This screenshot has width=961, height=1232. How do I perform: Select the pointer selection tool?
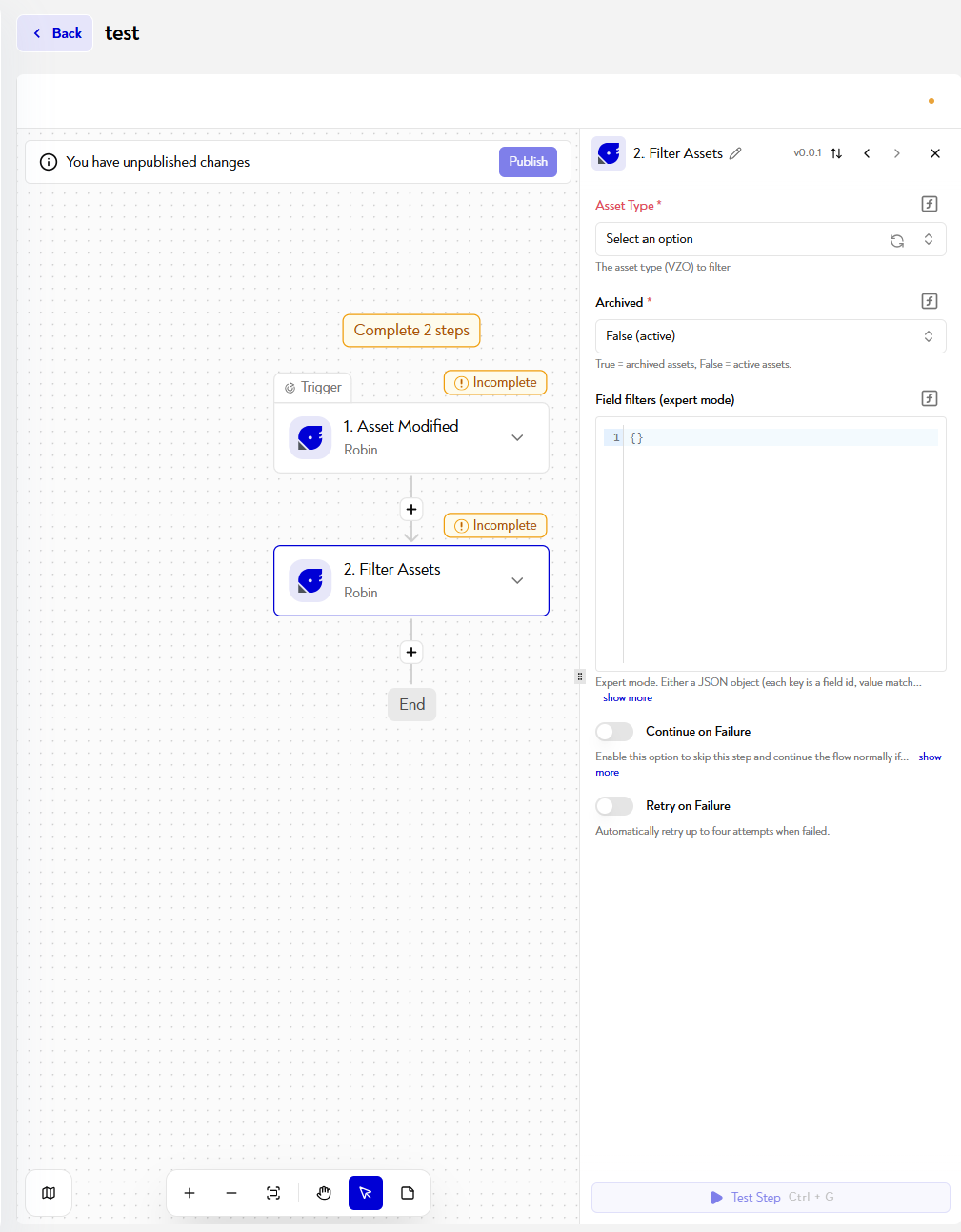tap(366, 1193)
